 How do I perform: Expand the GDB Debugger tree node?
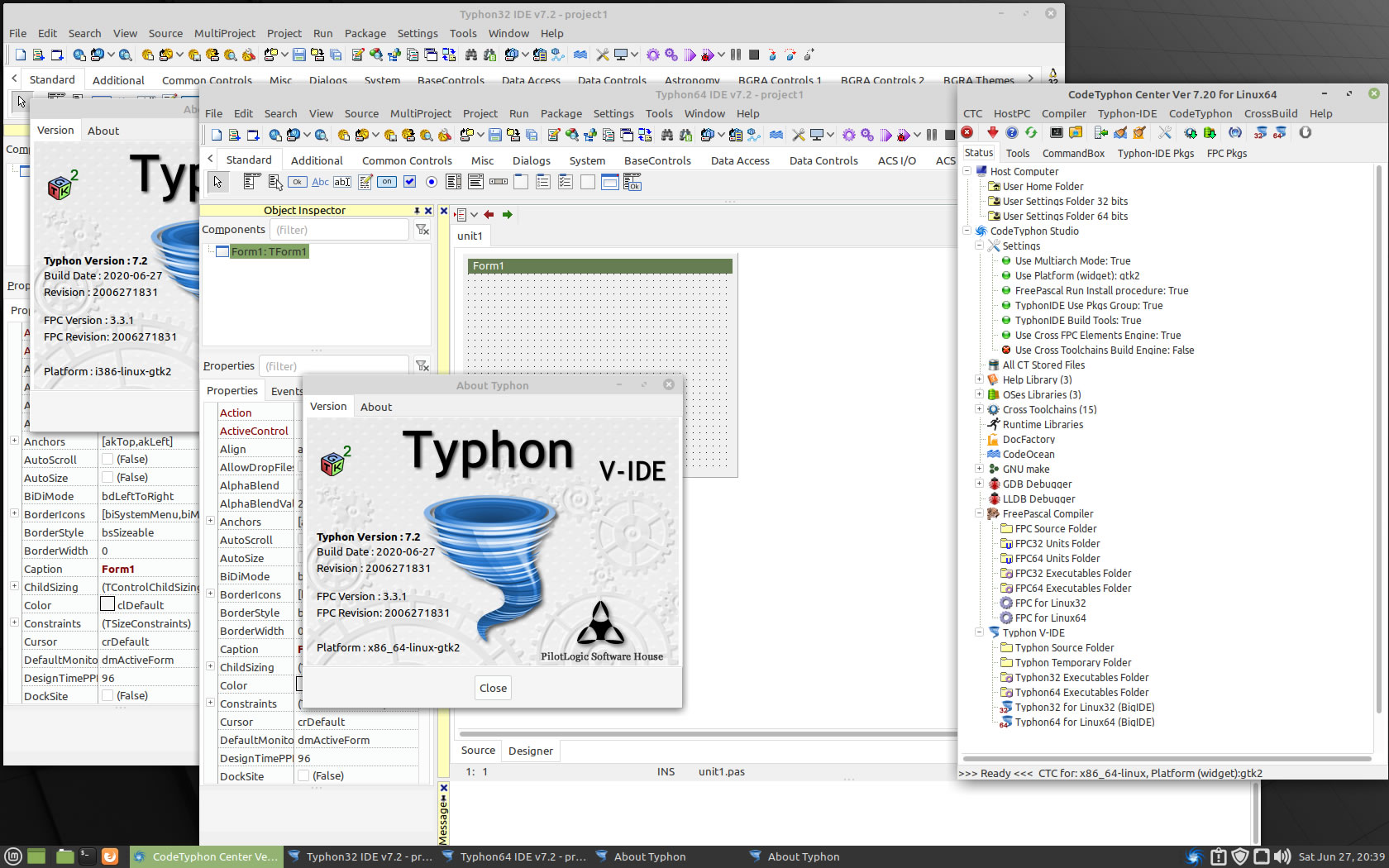tap(980, 484)
